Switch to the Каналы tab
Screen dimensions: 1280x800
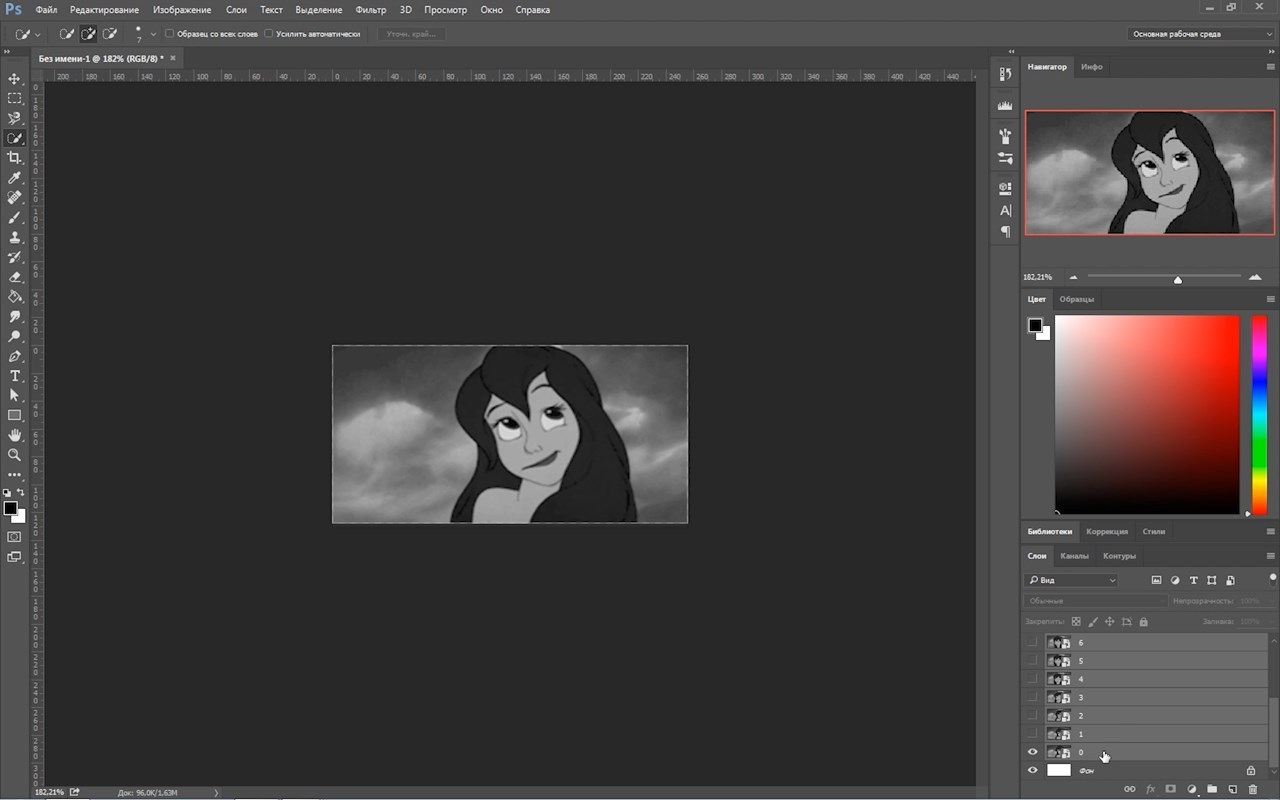(x=1075, y=556)
